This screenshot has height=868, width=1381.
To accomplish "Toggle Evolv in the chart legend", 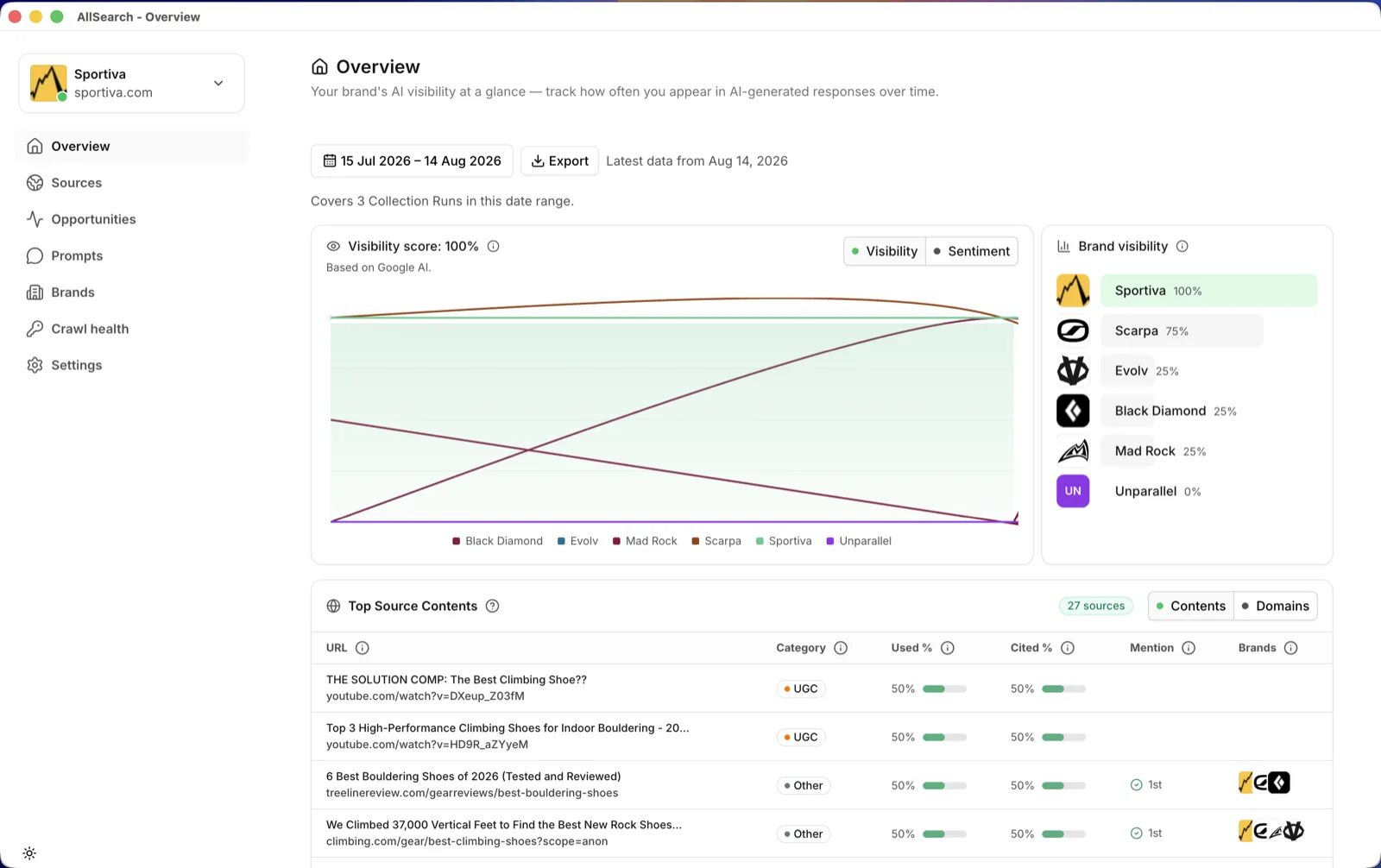I will [x=577, y=541].
